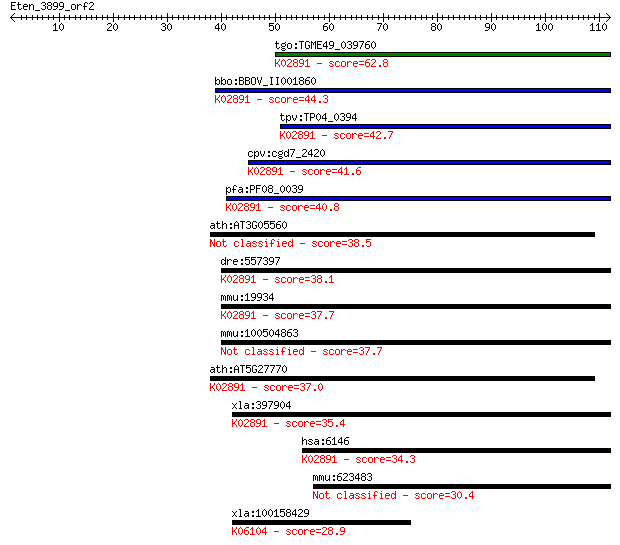Open the cpv:cgd7_2420 gene link
Viewport: 620px width, 545px height.
286,153
